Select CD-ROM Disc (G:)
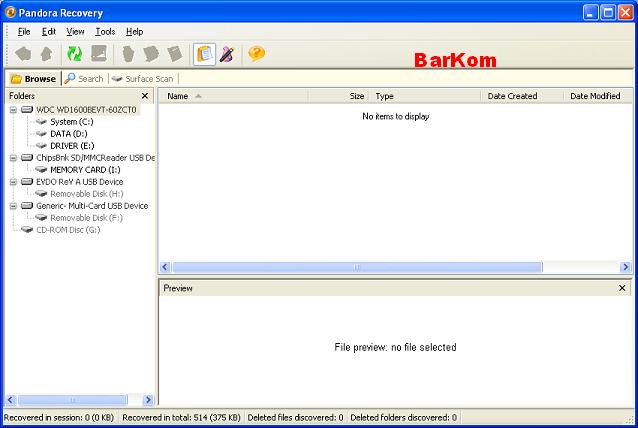This screenshot has height=428, width=638. click(68, 230)
